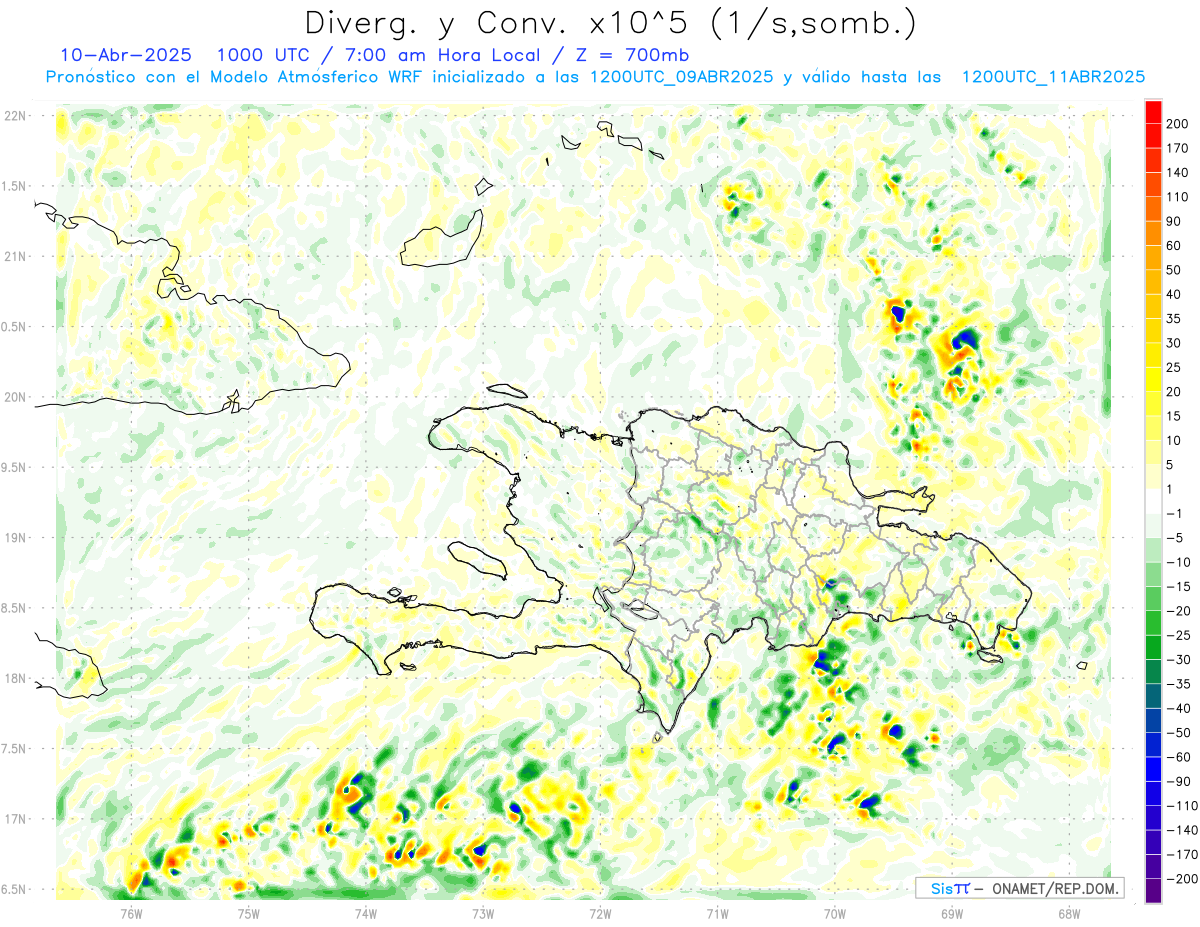1200x927 pixels.
Task: Click the '74W' longitude label
Action: pyautogui.click(x=366, y=914)
